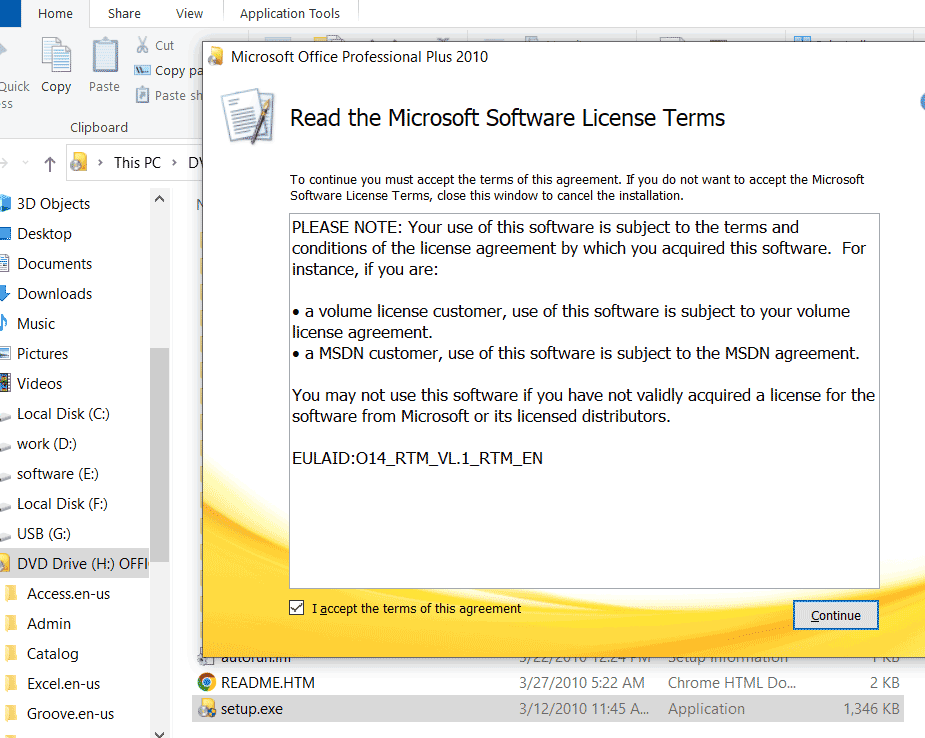Screen dimensions: 925x738
Task: Open the recent locations dropdown arrow
Action: [25, 162]
